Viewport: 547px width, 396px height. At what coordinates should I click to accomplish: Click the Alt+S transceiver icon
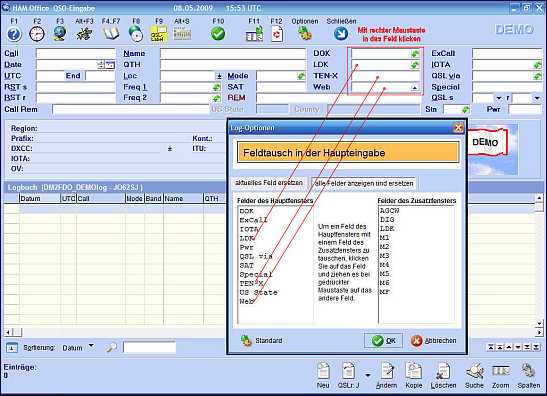pos(182,34)
